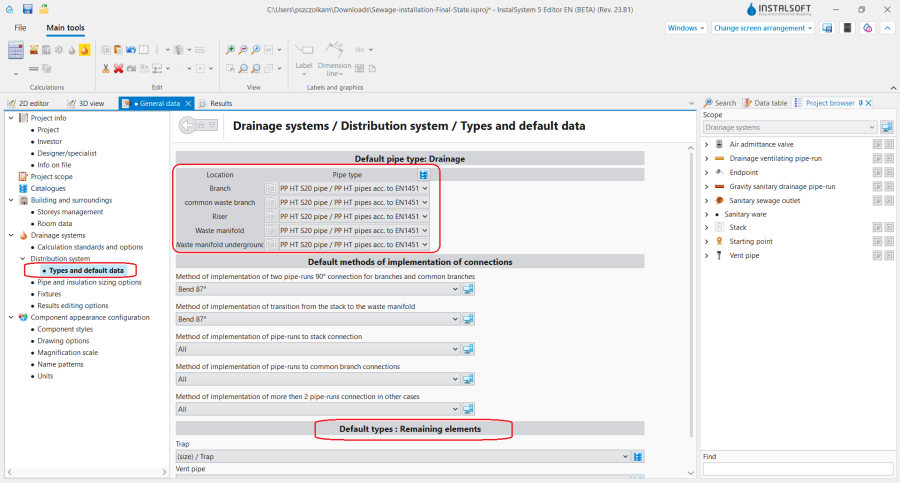This screenshot has width=900, height=483.
Task: Click monitor icon beside first Bend 87° dropdown
Action: coord(468,289)
